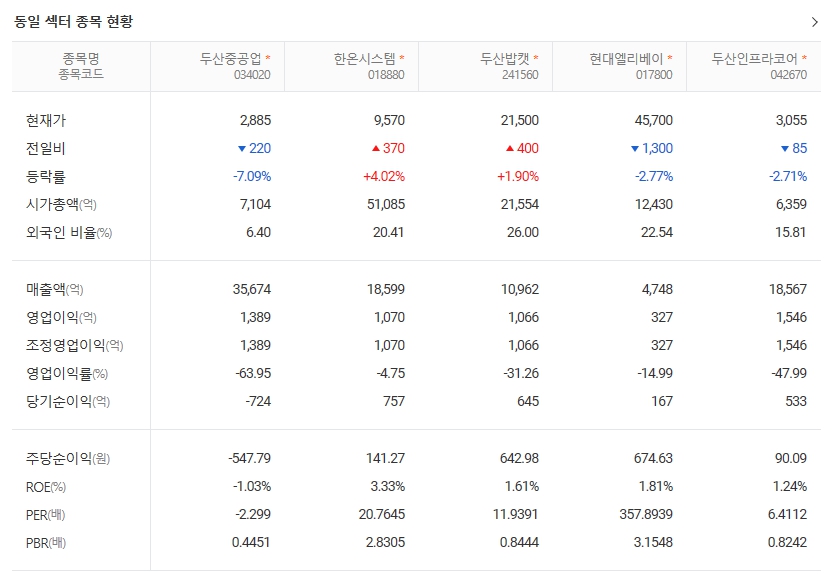Select PER value 20.7645

point(382,515)
